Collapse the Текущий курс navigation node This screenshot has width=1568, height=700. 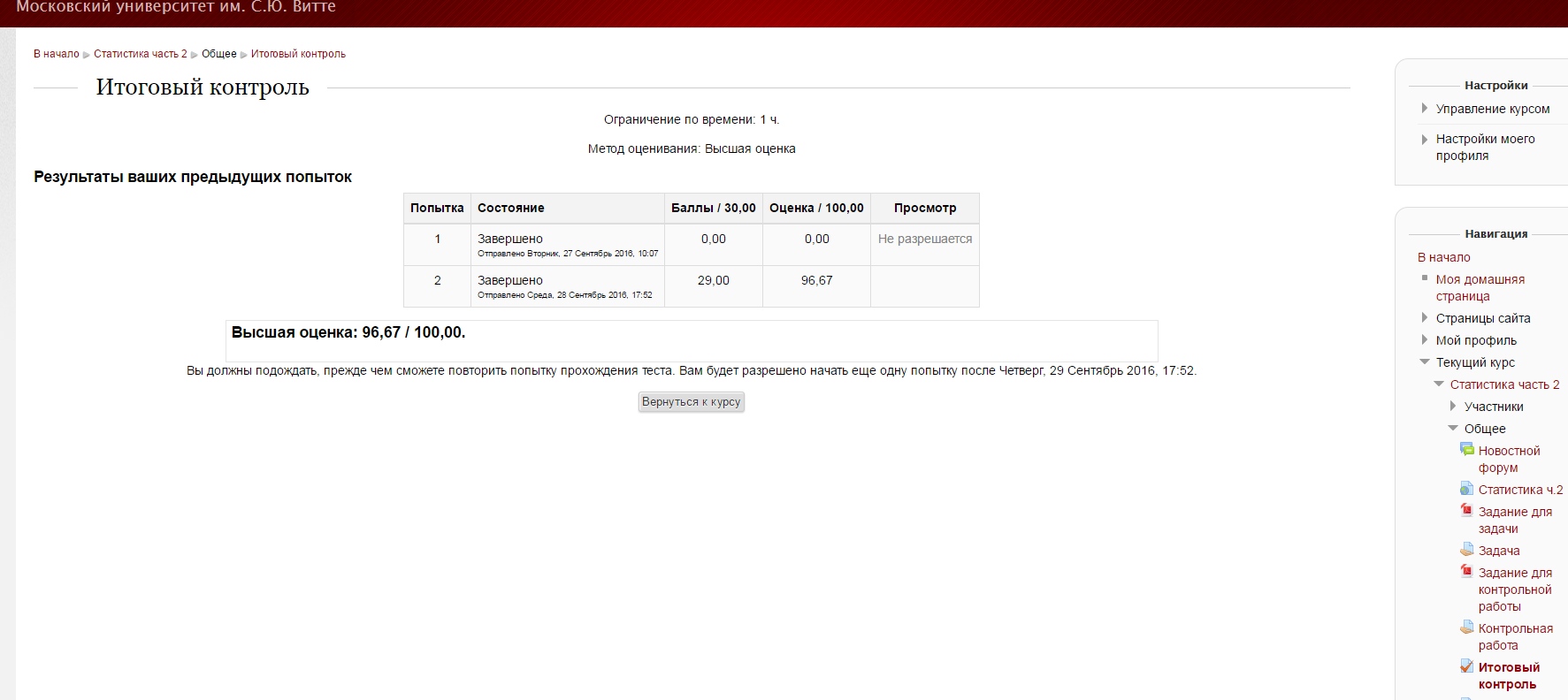tap(1424, 361)
